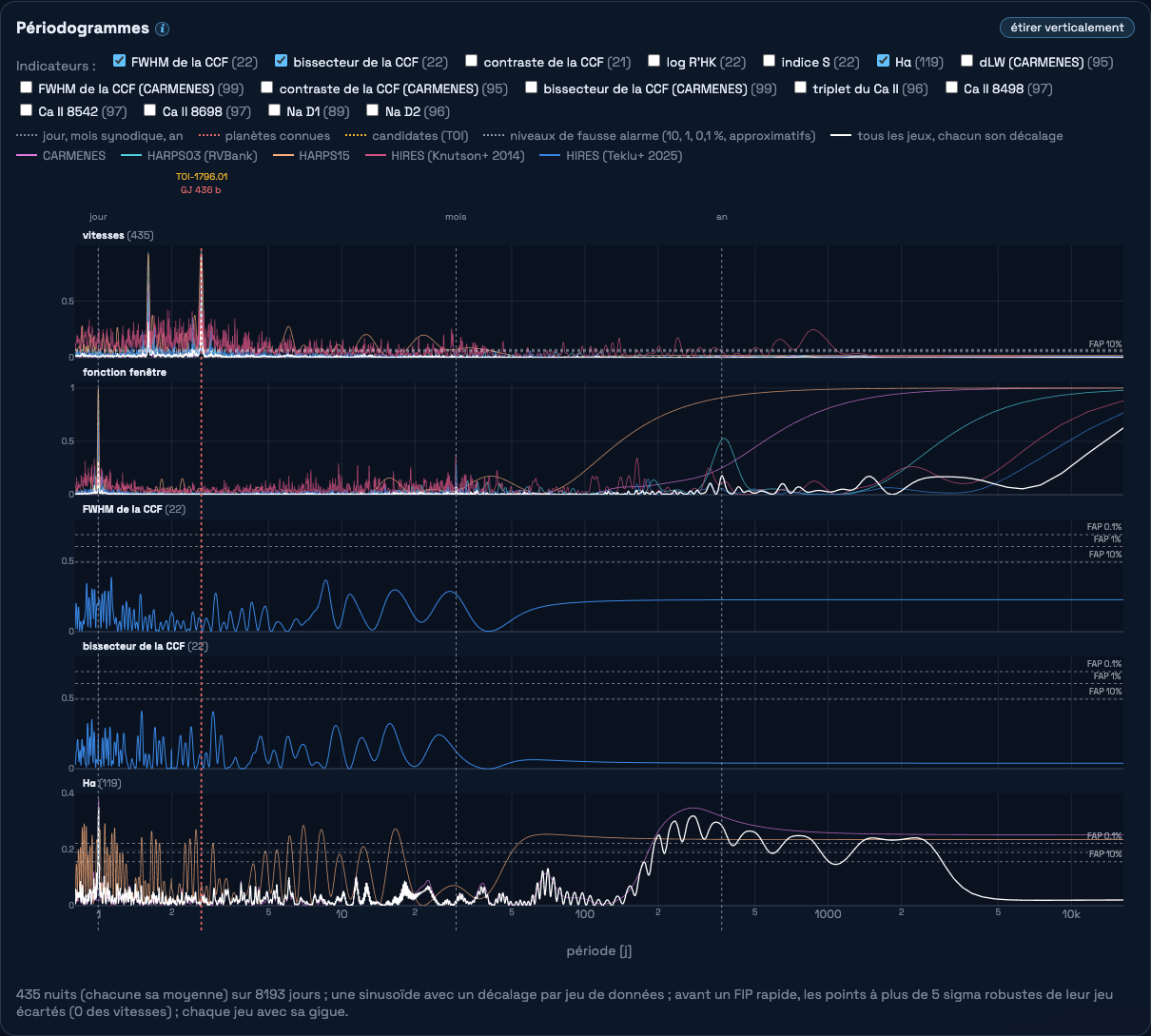Click the TOI-1796.01 candidate label
Screen dimensions: 1151x1036
pyautogui.click(x=202, y=177)
